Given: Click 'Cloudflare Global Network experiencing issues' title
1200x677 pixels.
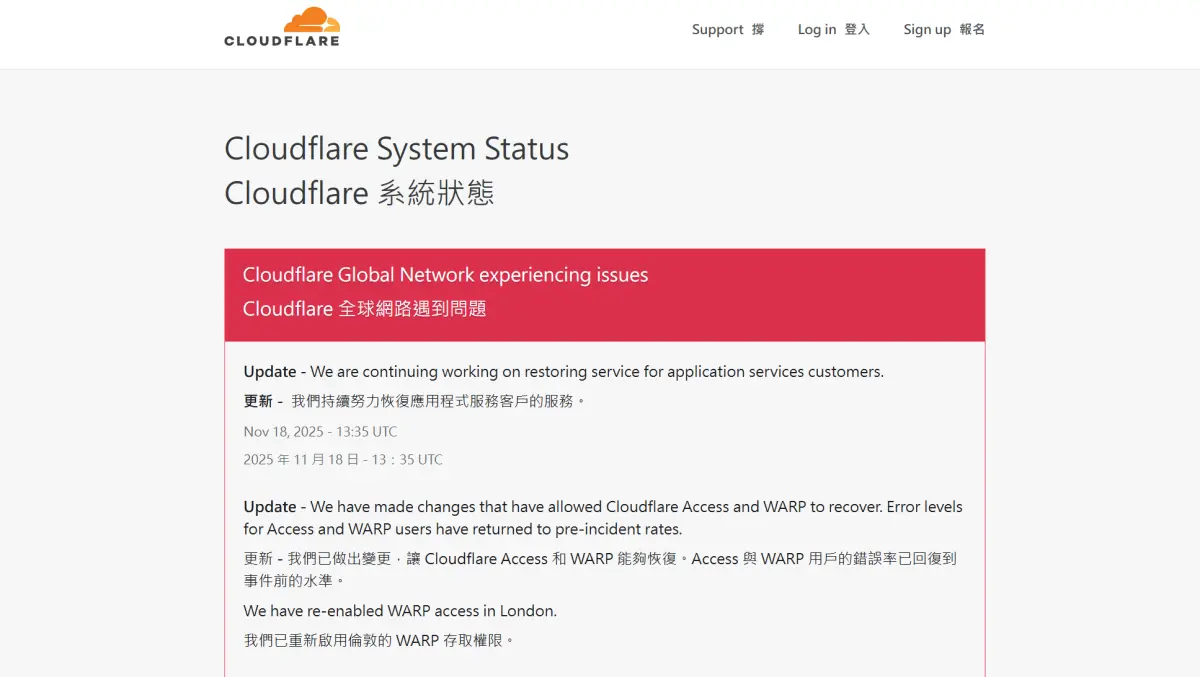Looking at the screenshot, I should pos(446,274).
